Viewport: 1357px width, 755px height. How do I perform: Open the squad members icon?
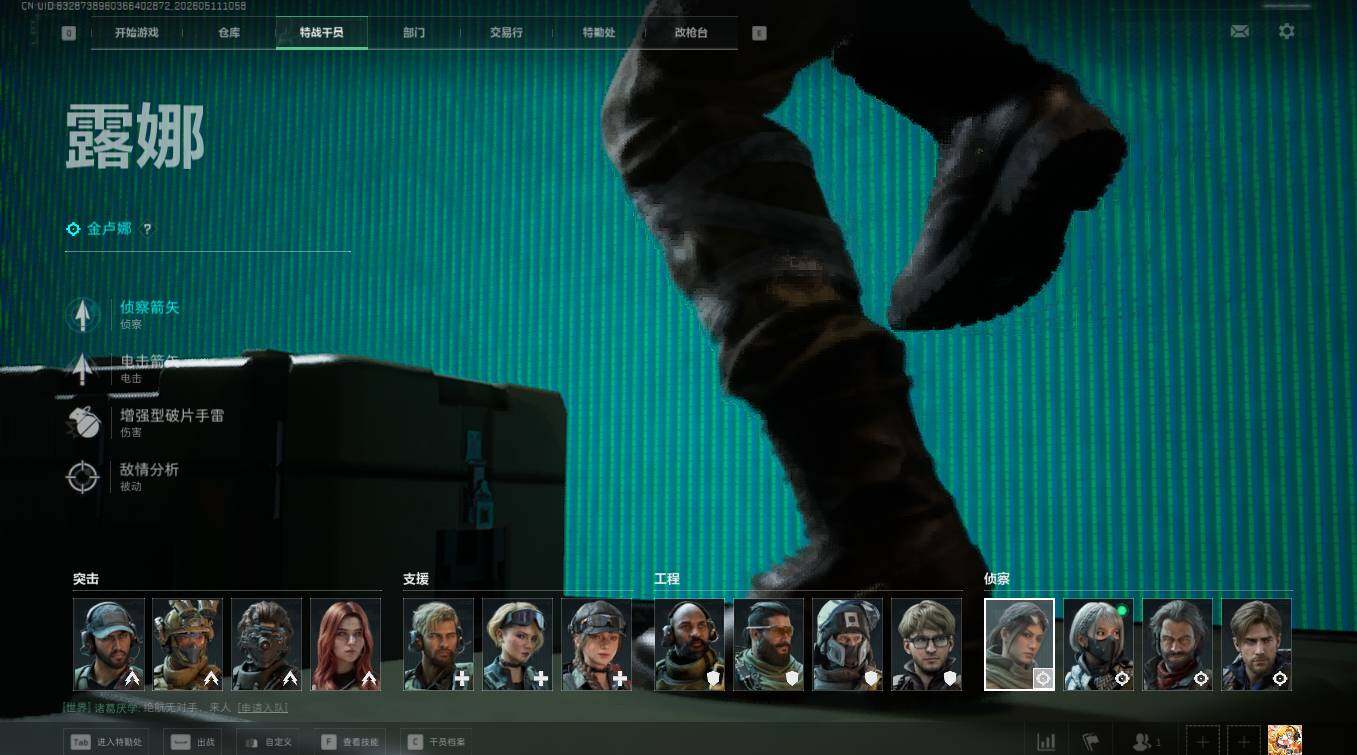(x=1146, y=742)
